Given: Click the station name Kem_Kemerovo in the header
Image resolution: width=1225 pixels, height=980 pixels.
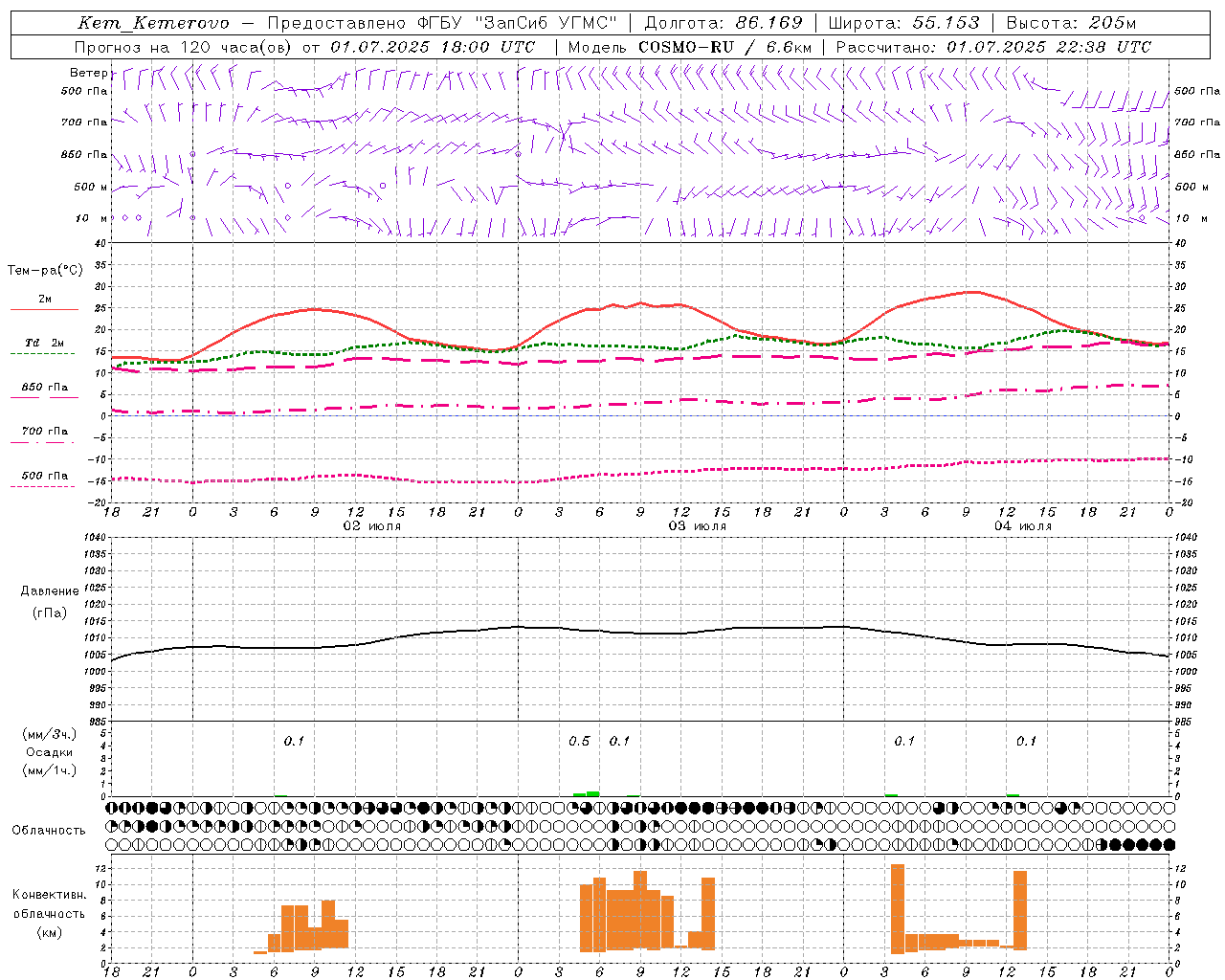Looking at the screenshot, I should click(x=153, y=23).
